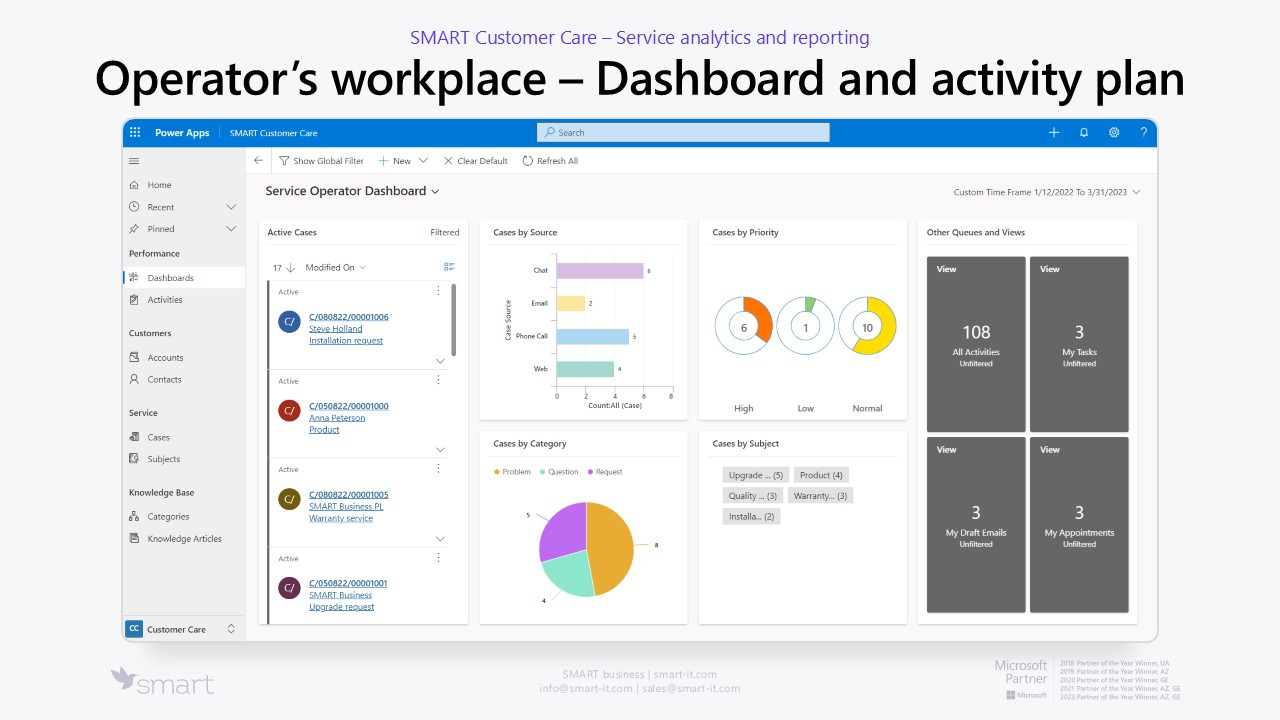This screenshot has height=720, width=1280.
Task: Click Show Global Filter in command bar
Action: (321, 161)
